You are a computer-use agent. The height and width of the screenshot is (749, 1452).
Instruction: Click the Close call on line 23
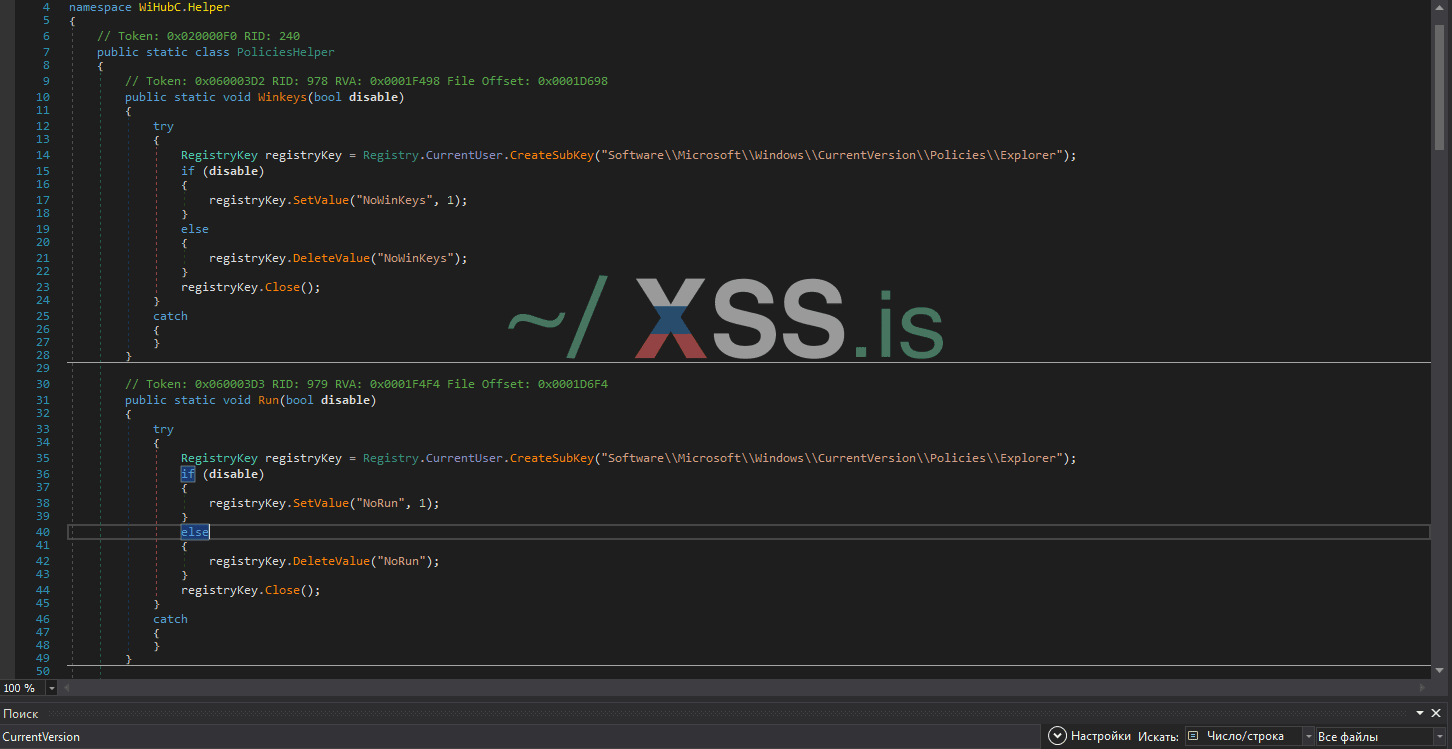tap(282, 287)
